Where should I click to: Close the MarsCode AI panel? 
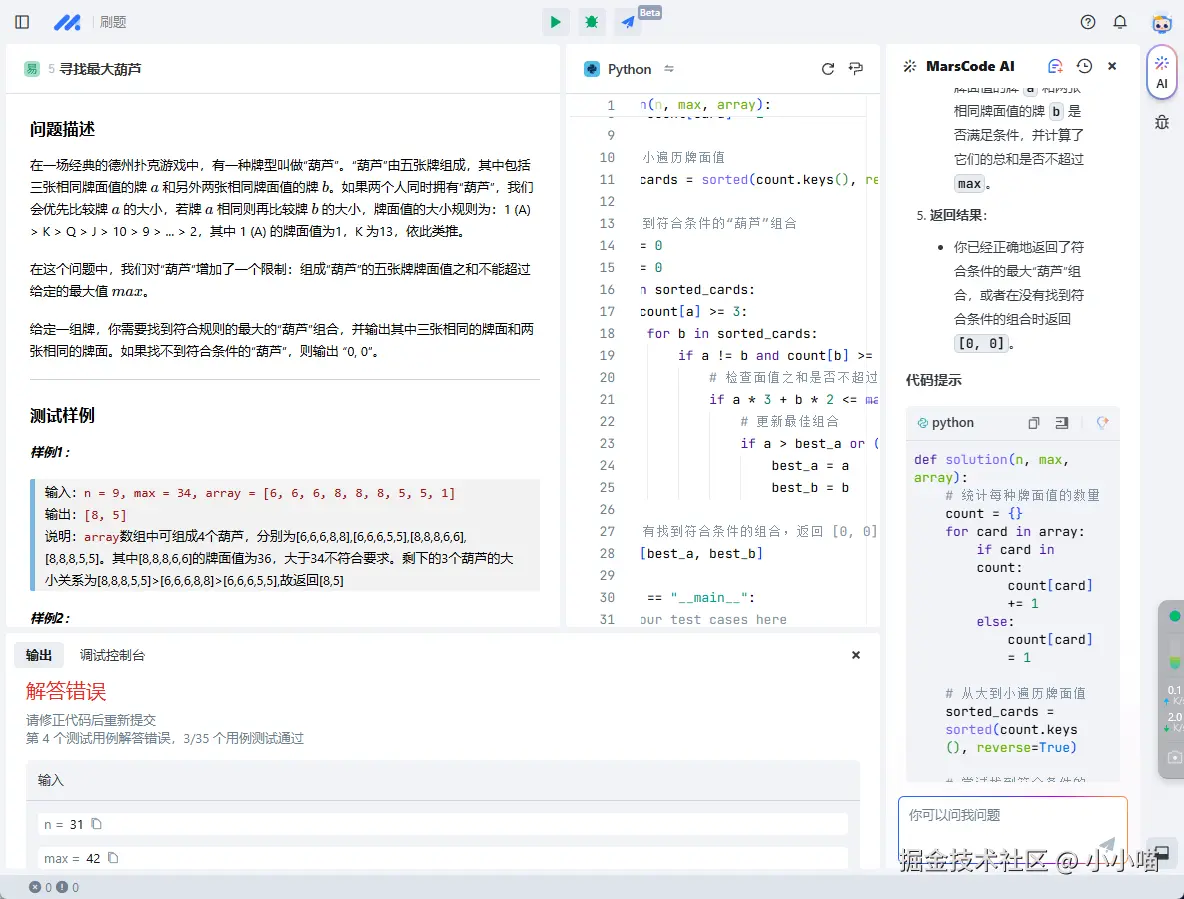tap(1112, 65)
